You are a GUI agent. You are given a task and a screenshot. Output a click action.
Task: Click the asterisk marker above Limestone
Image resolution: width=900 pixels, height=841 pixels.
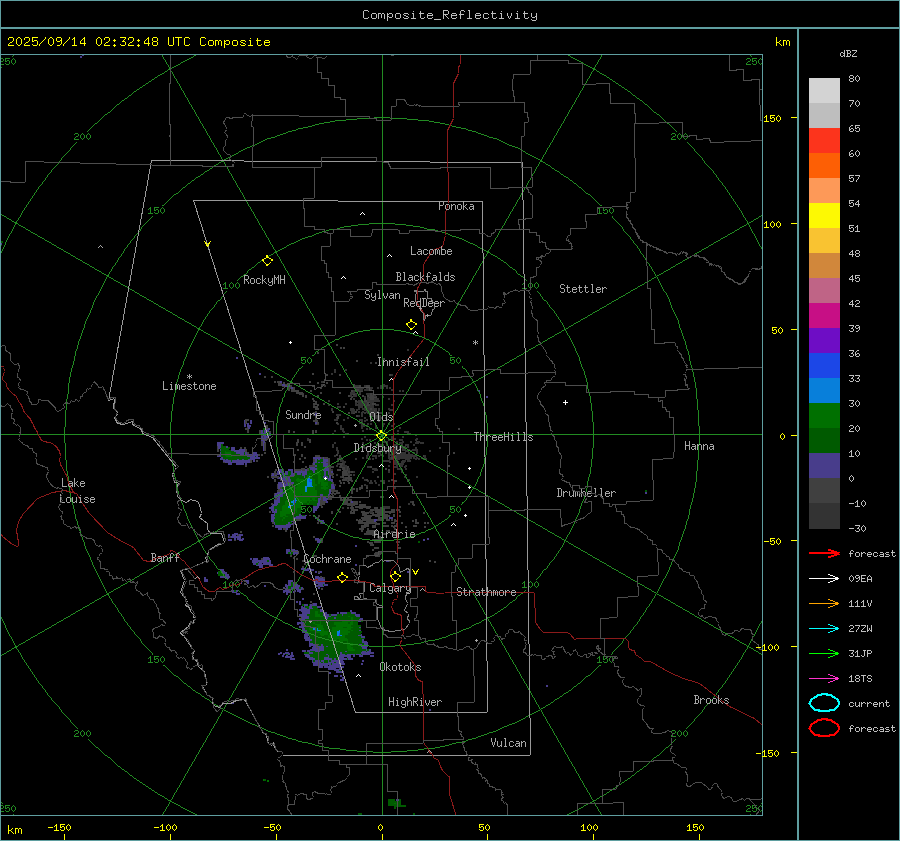pos(189,377)
